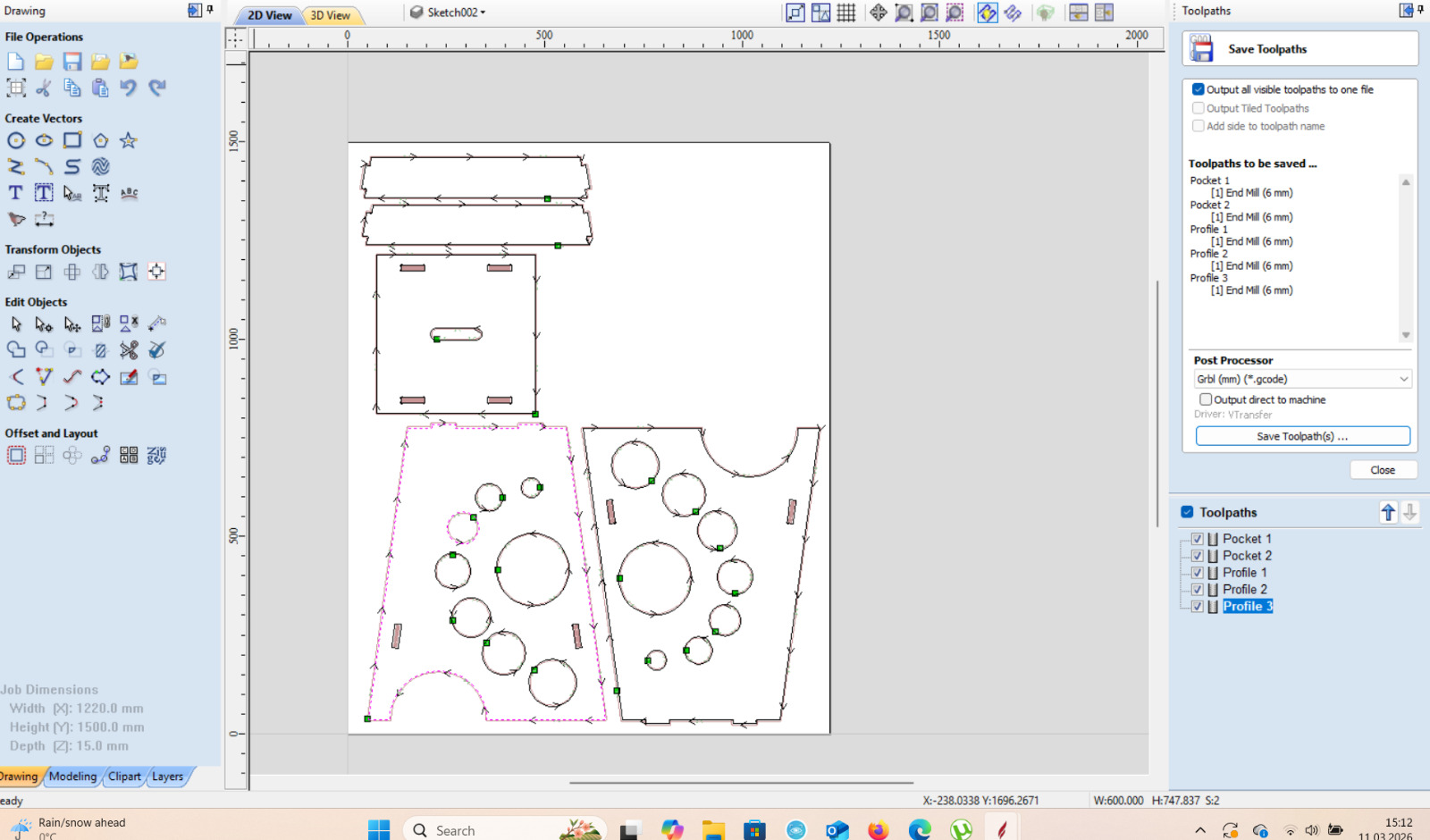This screenshot has height=840, width=1430.
Task: Select the highlighted Profile 3 toolpath name
Action: pyautogui.click(x=1248, y=607)
